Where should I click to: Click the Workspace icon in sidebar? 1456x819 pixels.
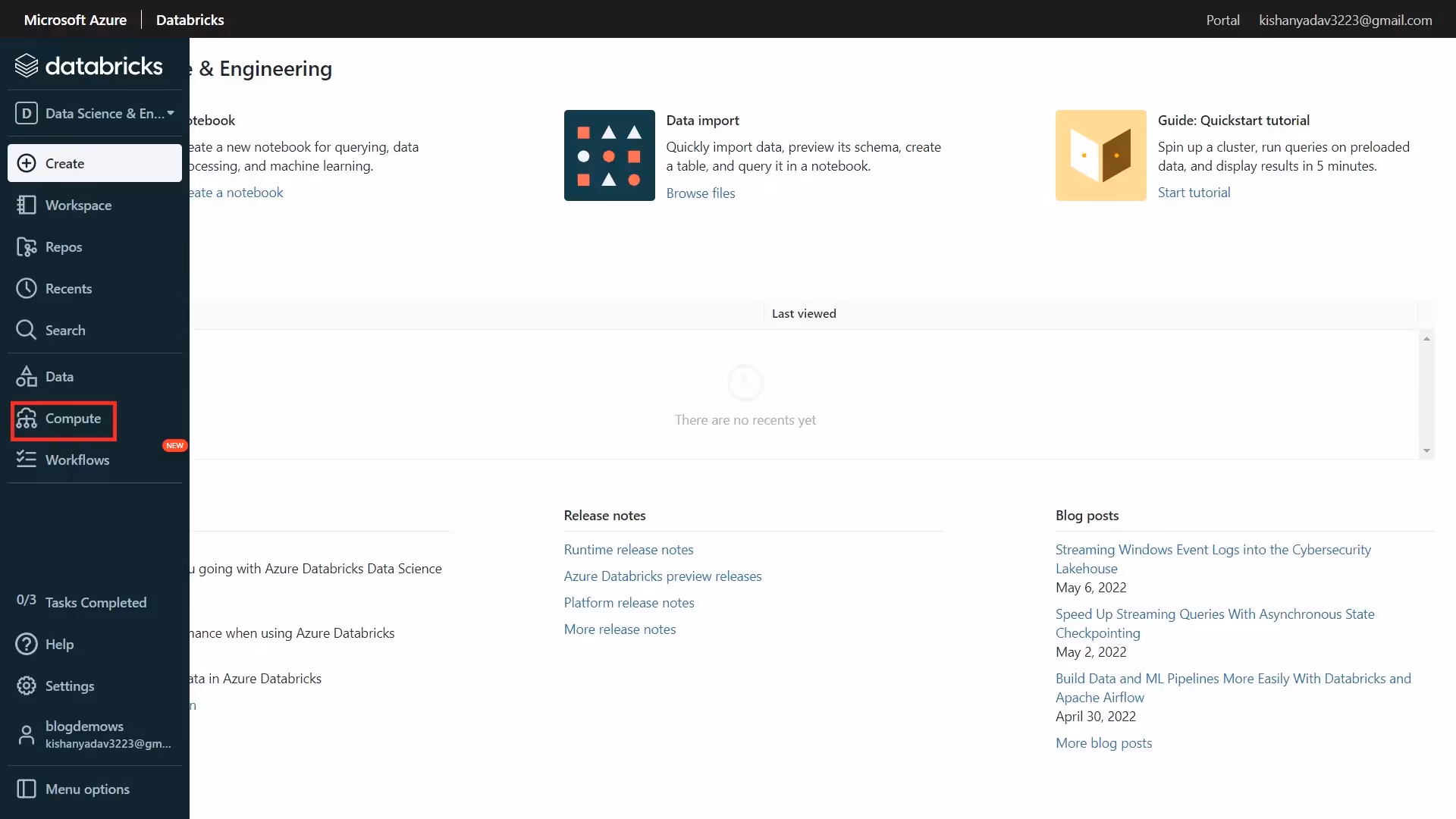coord(27,205)
